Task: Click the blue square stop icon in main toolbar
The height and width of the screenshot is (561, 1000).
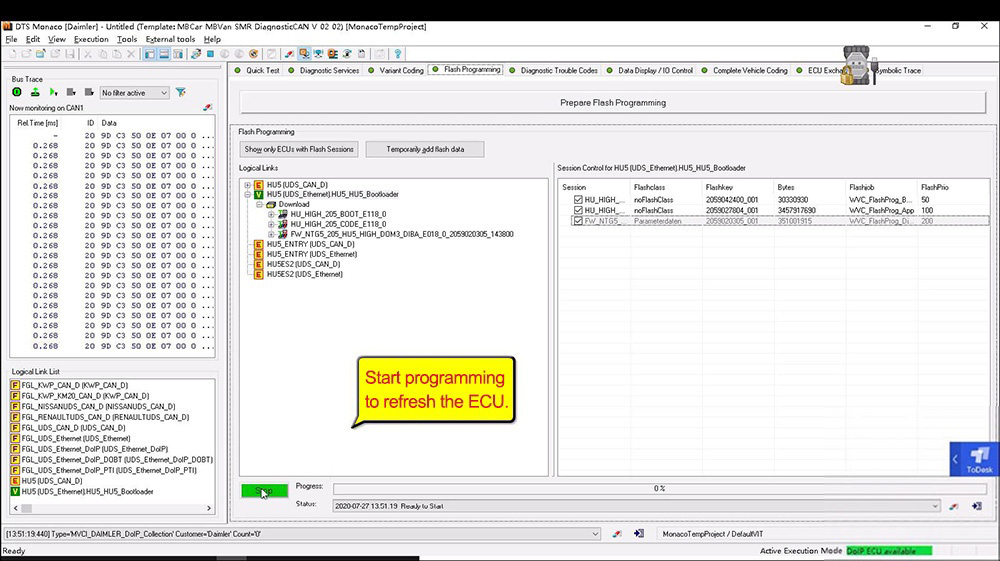Action: pyautogui.click(x=210, y=54)
